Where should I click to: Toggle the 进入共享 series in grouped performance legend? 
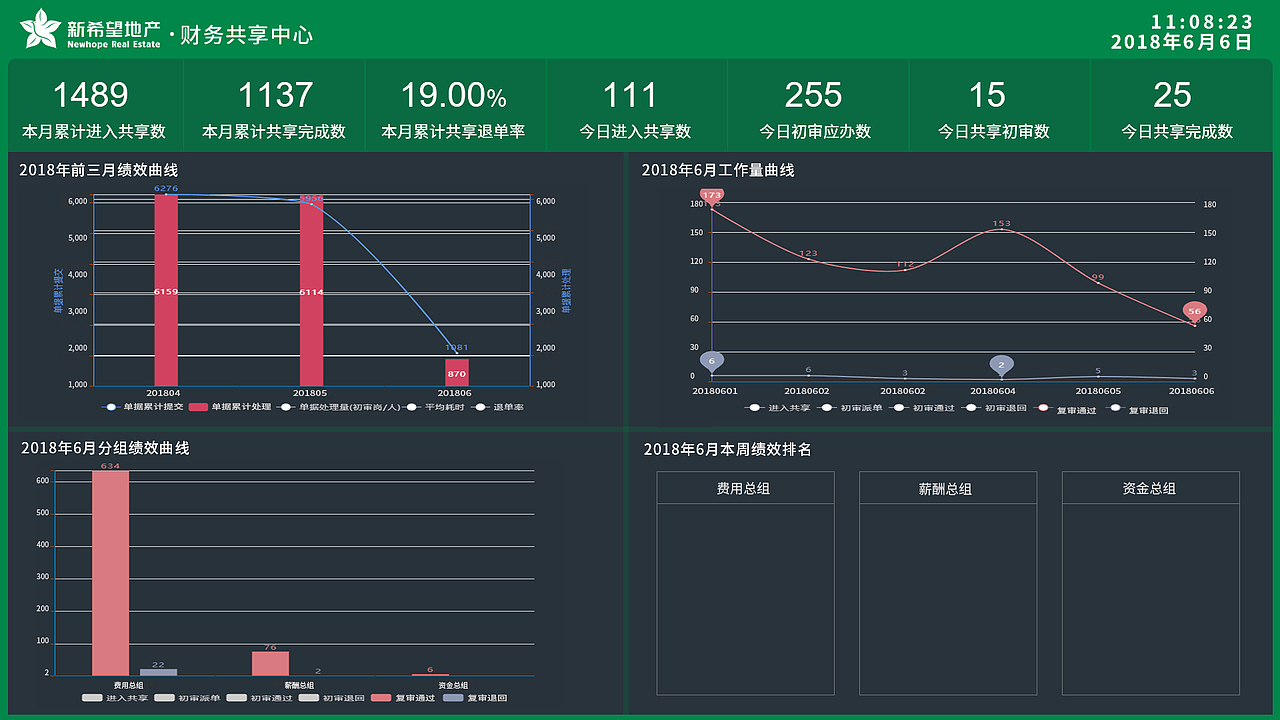click(91, 700)
